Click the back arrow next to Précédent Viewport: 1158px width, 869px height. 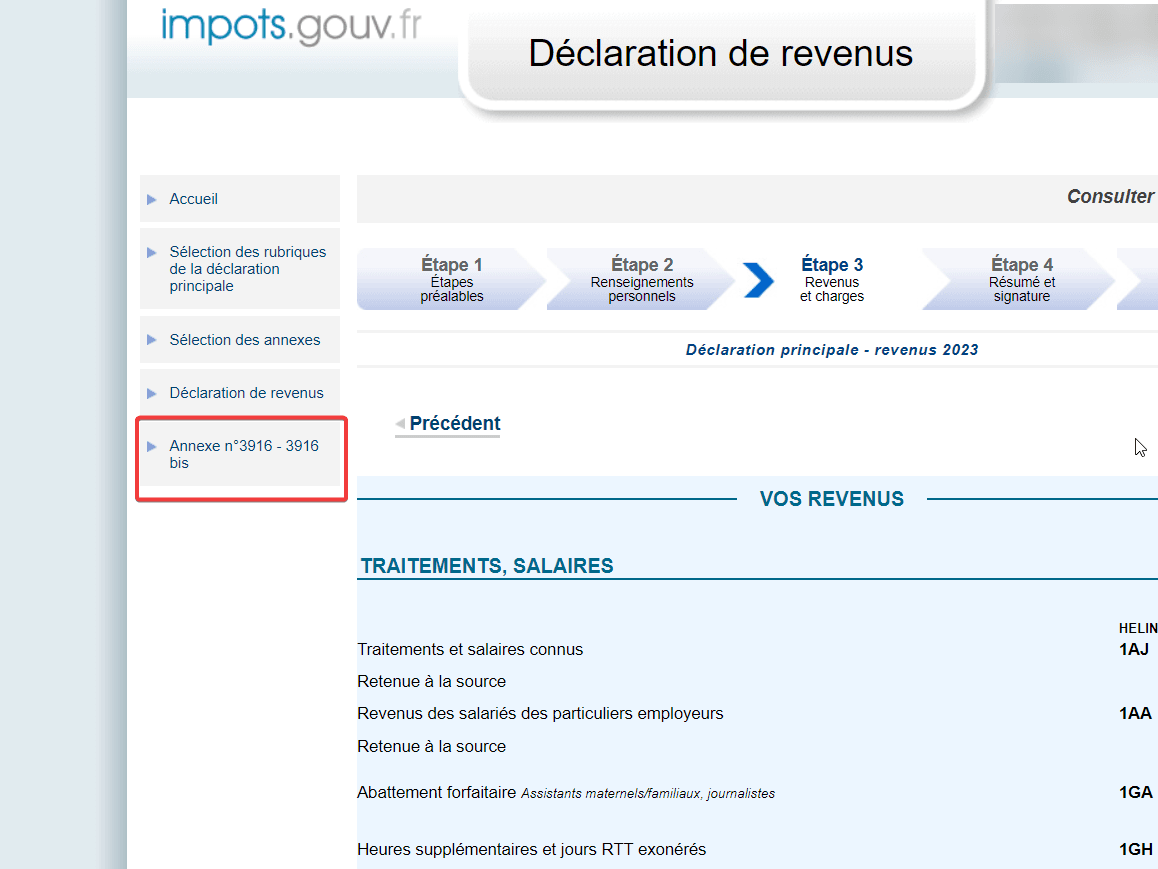(x=401, y=423)
